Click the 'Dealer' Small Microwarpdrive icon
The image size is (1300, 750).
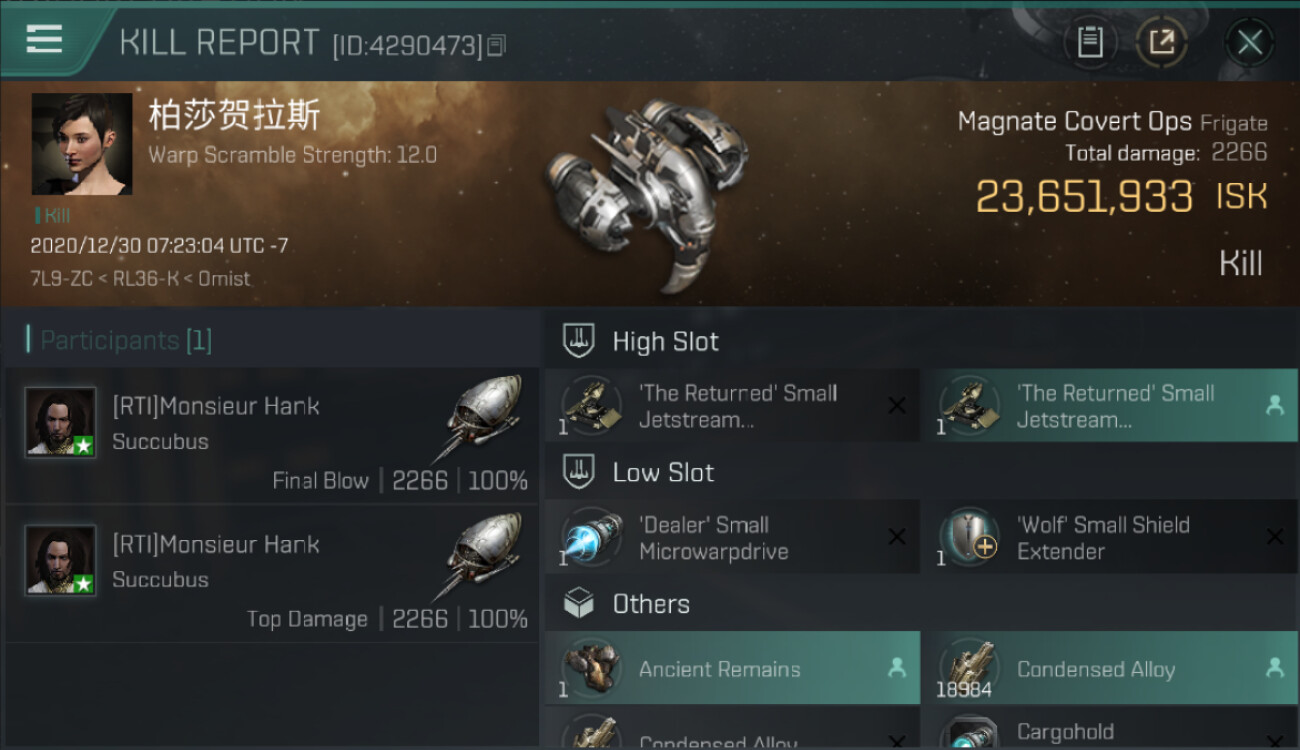591,537
